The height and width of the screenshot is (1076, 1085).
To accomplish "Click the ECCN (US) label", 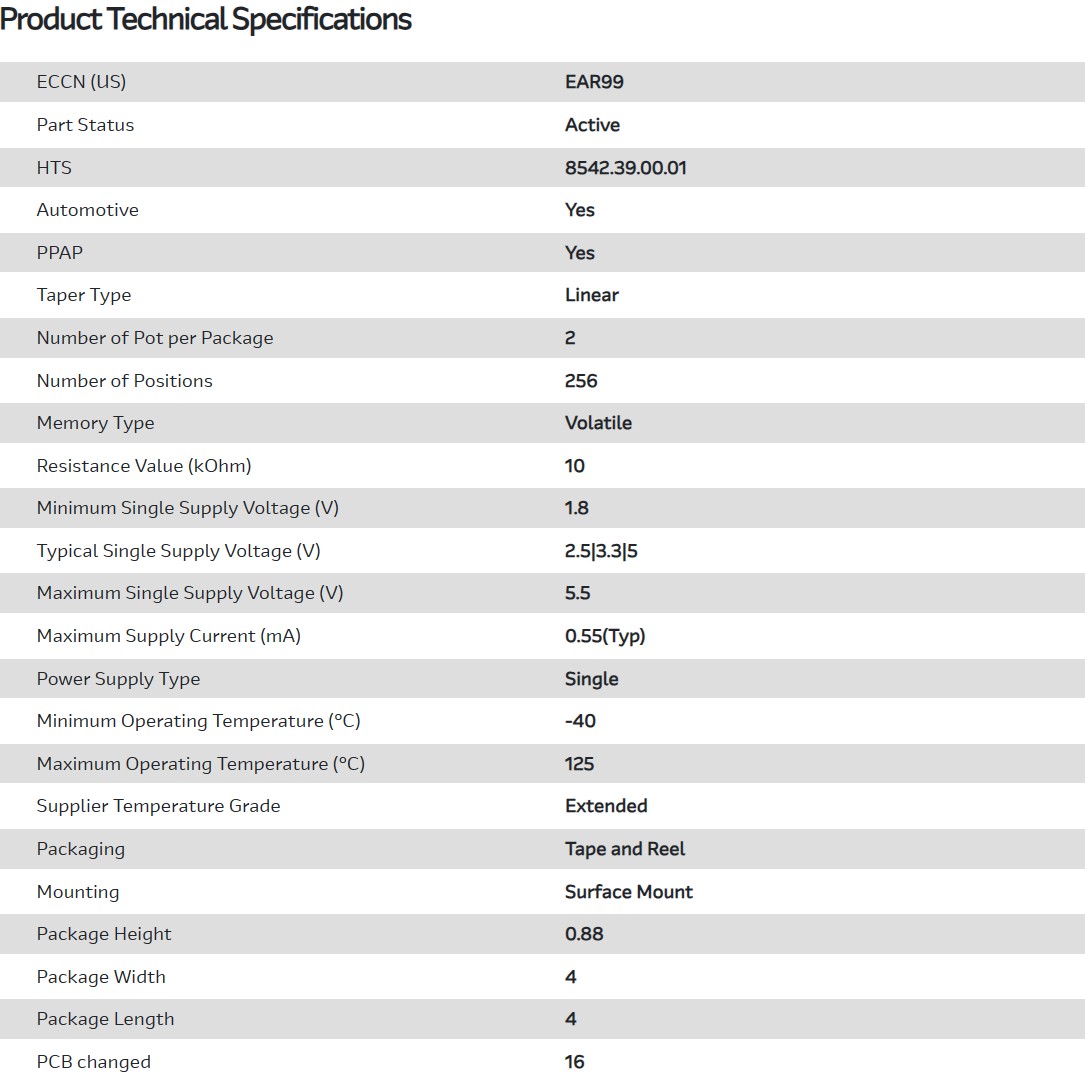I will [81, 82].
